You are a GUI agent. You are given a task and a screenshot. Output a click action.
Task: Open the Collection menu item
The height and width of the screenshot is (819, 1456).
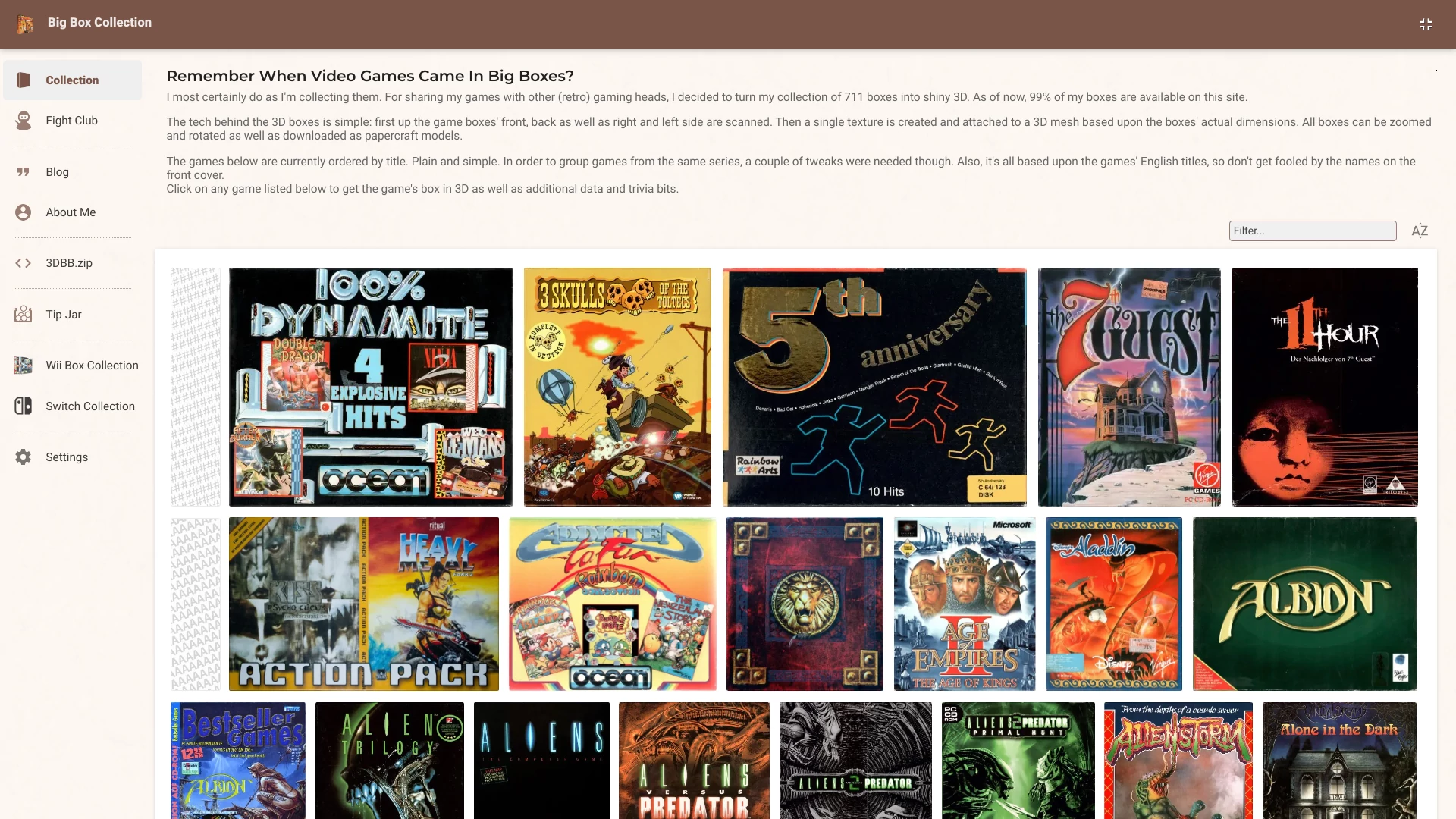coord(72,80)
